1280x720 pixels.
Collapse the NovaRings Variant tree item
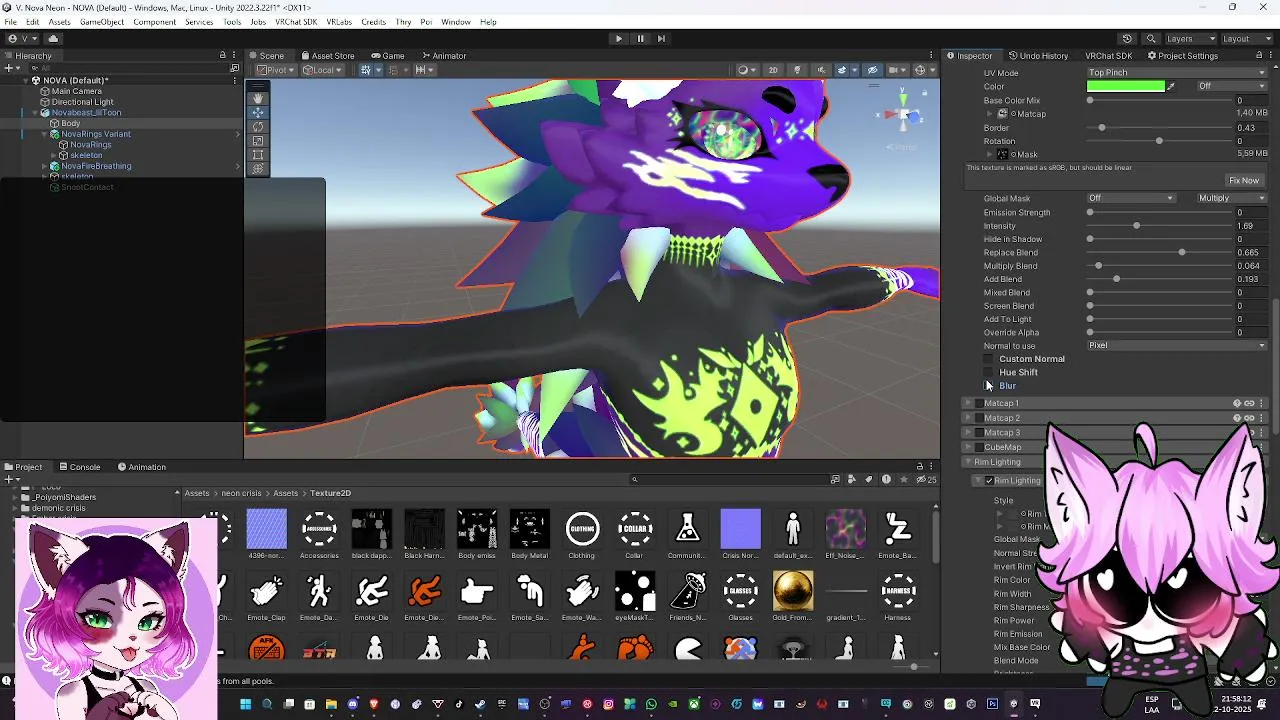(x=46, y=134)
